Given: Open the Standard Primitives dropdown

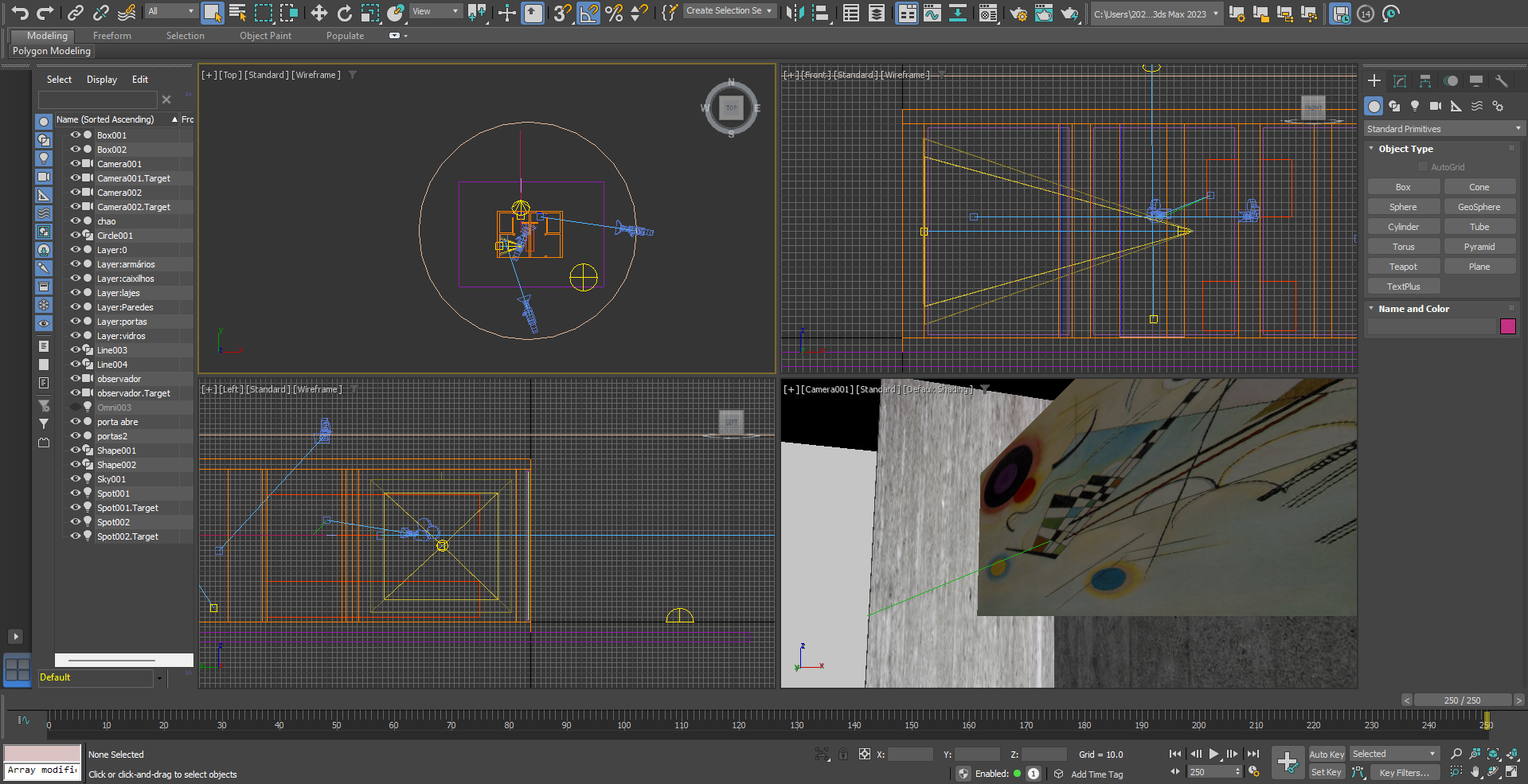Looking at the screenshot, I should click(1443, 129).
